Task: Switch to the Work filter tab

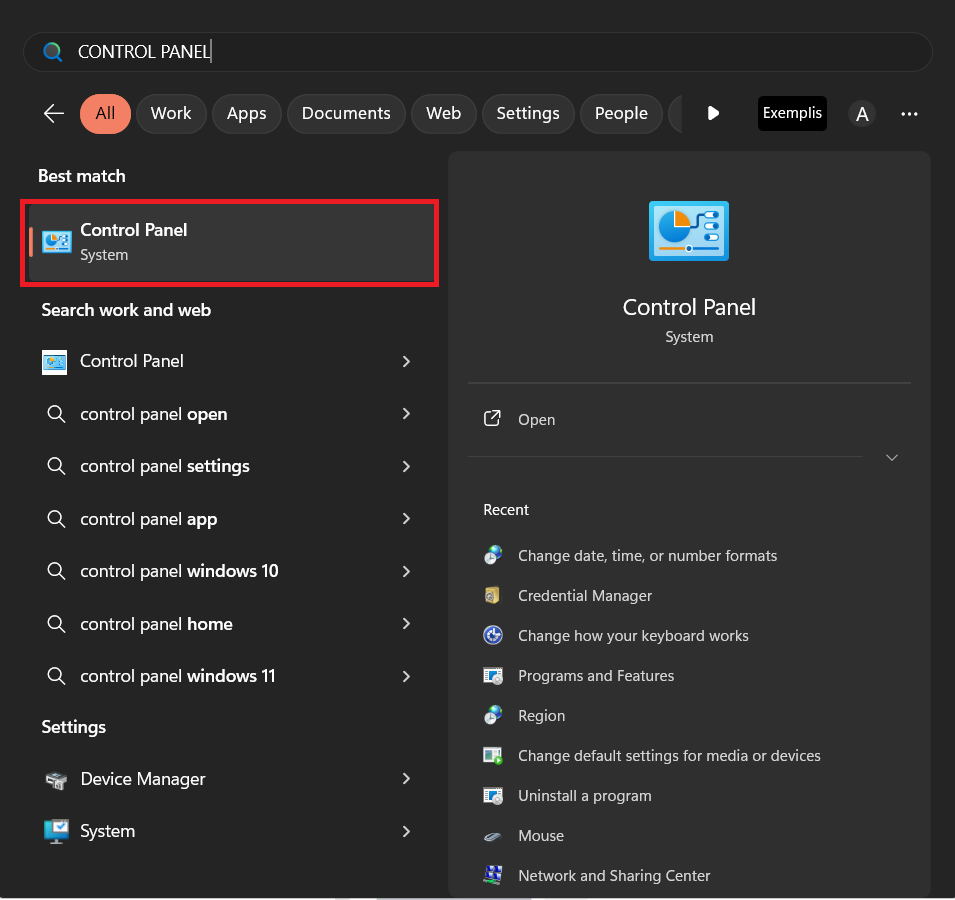Action: click(x=171, y=113)
